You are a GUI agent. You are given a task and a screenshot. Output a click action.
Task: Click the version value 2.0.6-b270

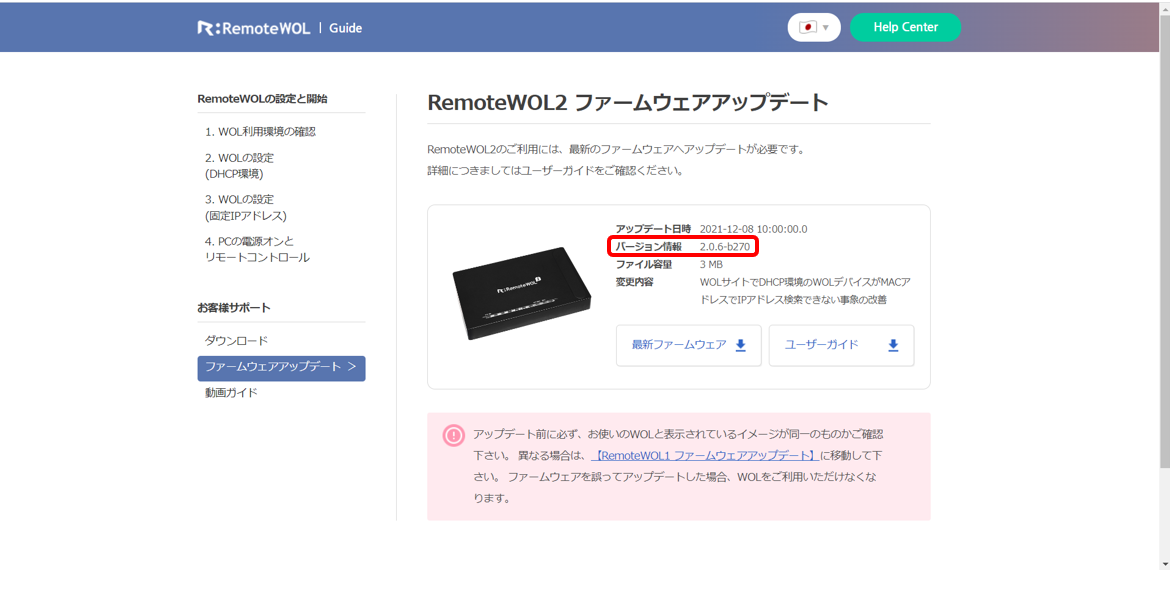point(725,247)
